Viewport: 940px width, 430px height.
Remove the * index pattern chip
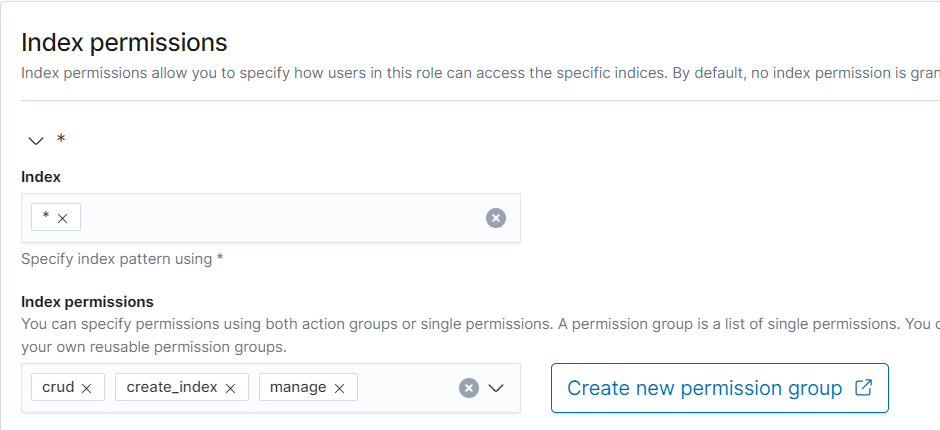[x=63, y=218]
